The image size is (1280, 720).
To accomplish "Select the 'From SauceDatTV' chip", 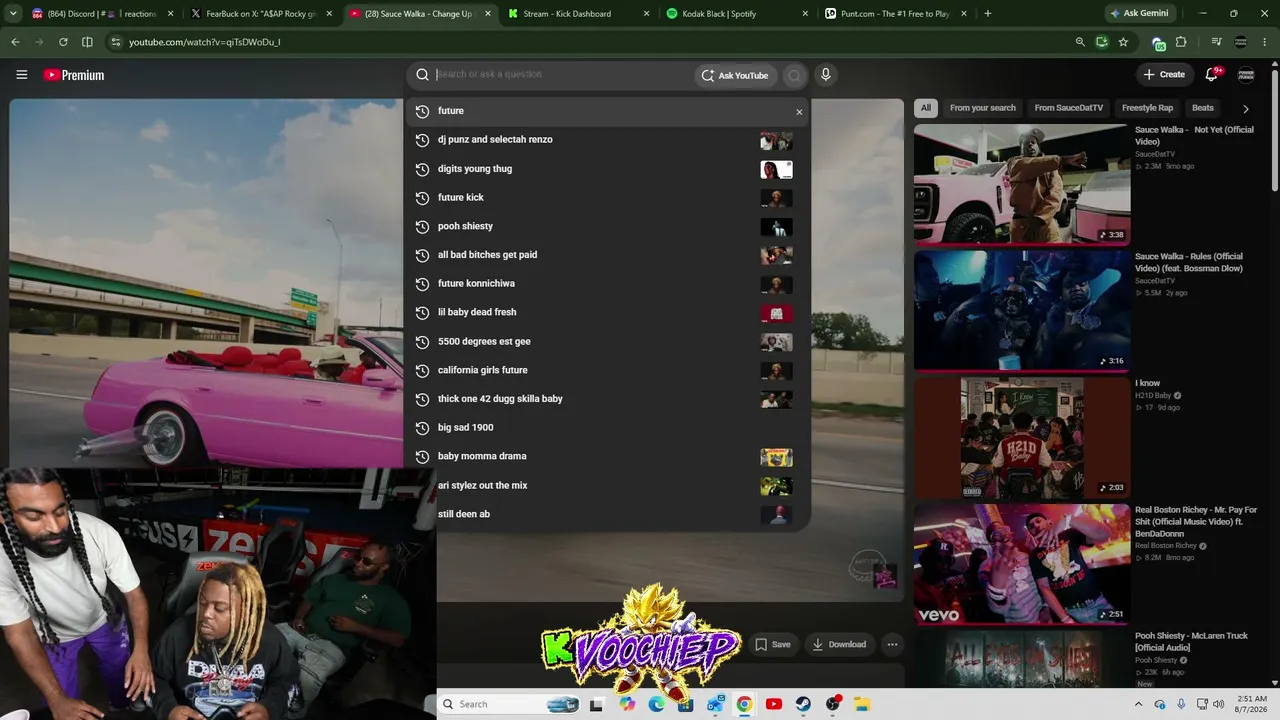I will click(1069, 108).
